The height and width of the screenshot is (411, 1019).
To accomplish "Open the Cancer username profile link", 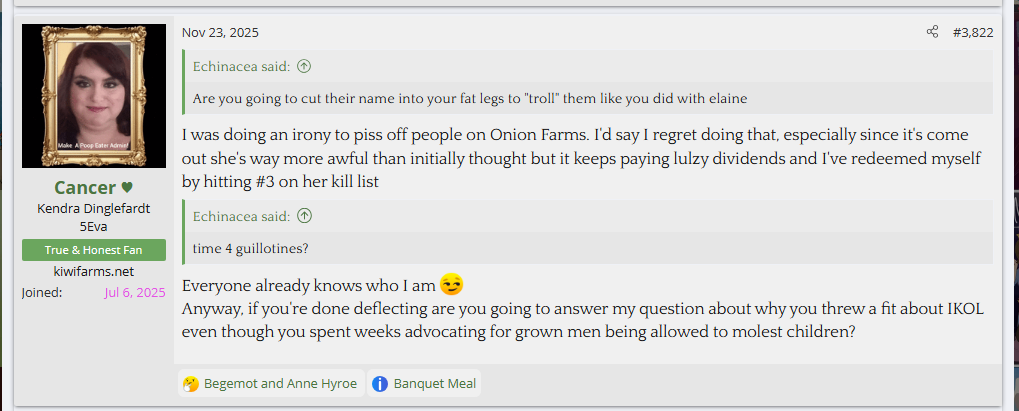I will pyautogui.click(x=85, y=188).
